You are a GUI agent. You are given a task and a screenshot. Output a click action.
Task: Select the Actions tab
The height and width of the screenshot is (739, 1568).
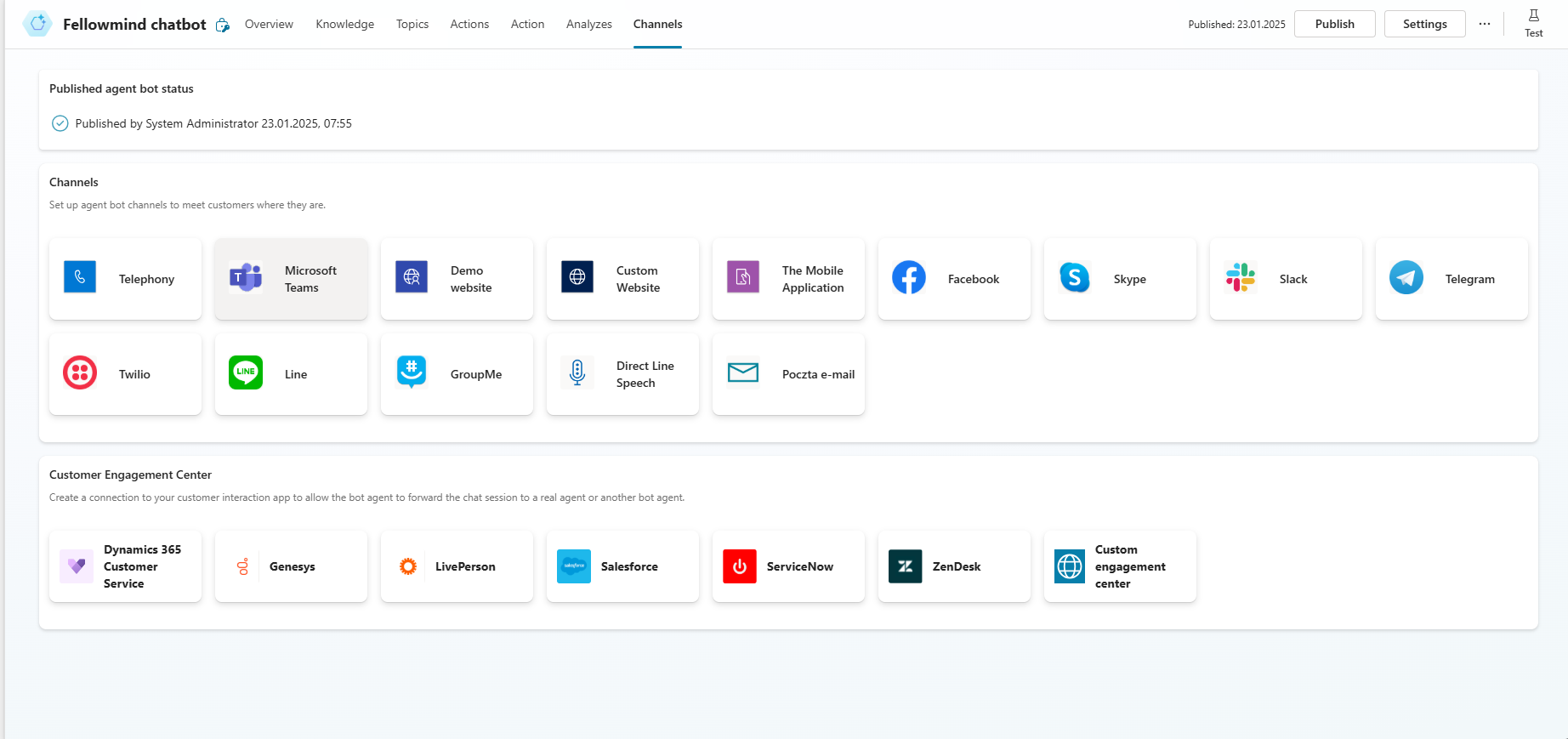tap(469, 24)
